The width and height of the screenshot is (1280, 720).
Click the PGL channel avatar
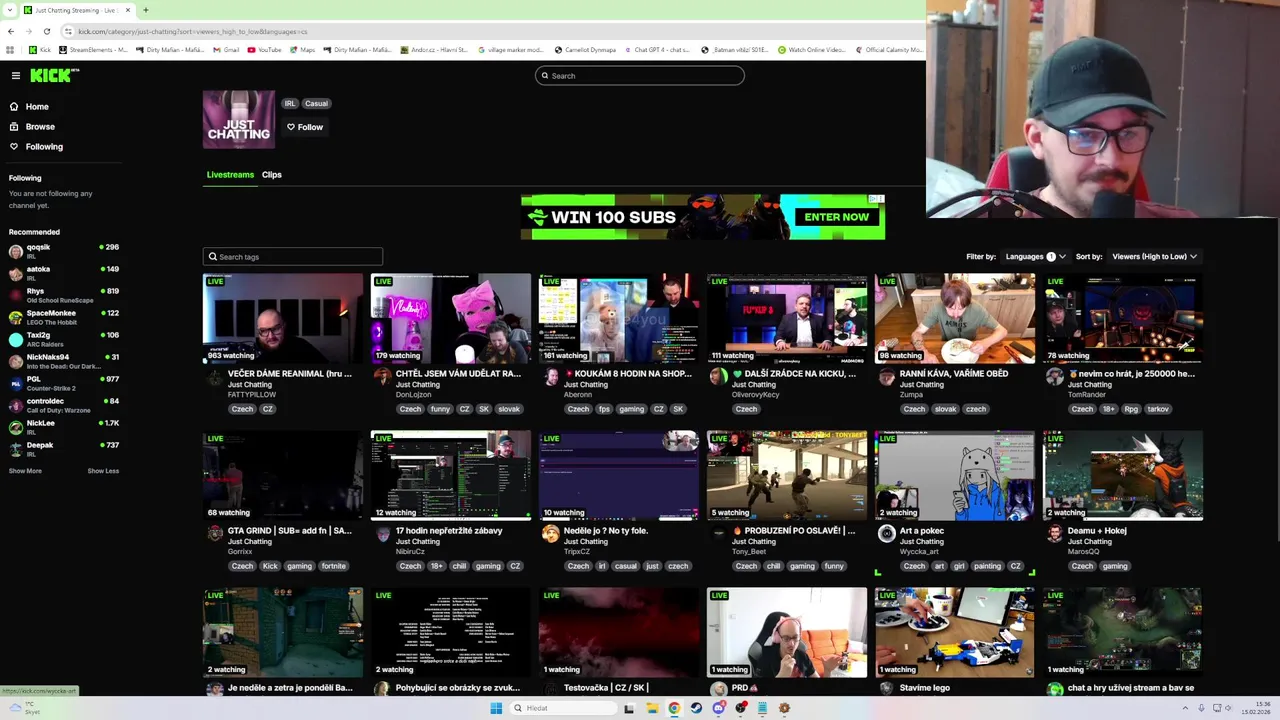[16, 383]
